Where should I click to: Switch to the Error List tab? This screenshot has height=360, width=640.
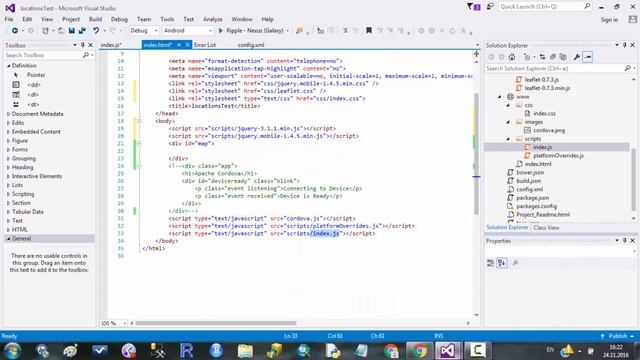[205, 45]
